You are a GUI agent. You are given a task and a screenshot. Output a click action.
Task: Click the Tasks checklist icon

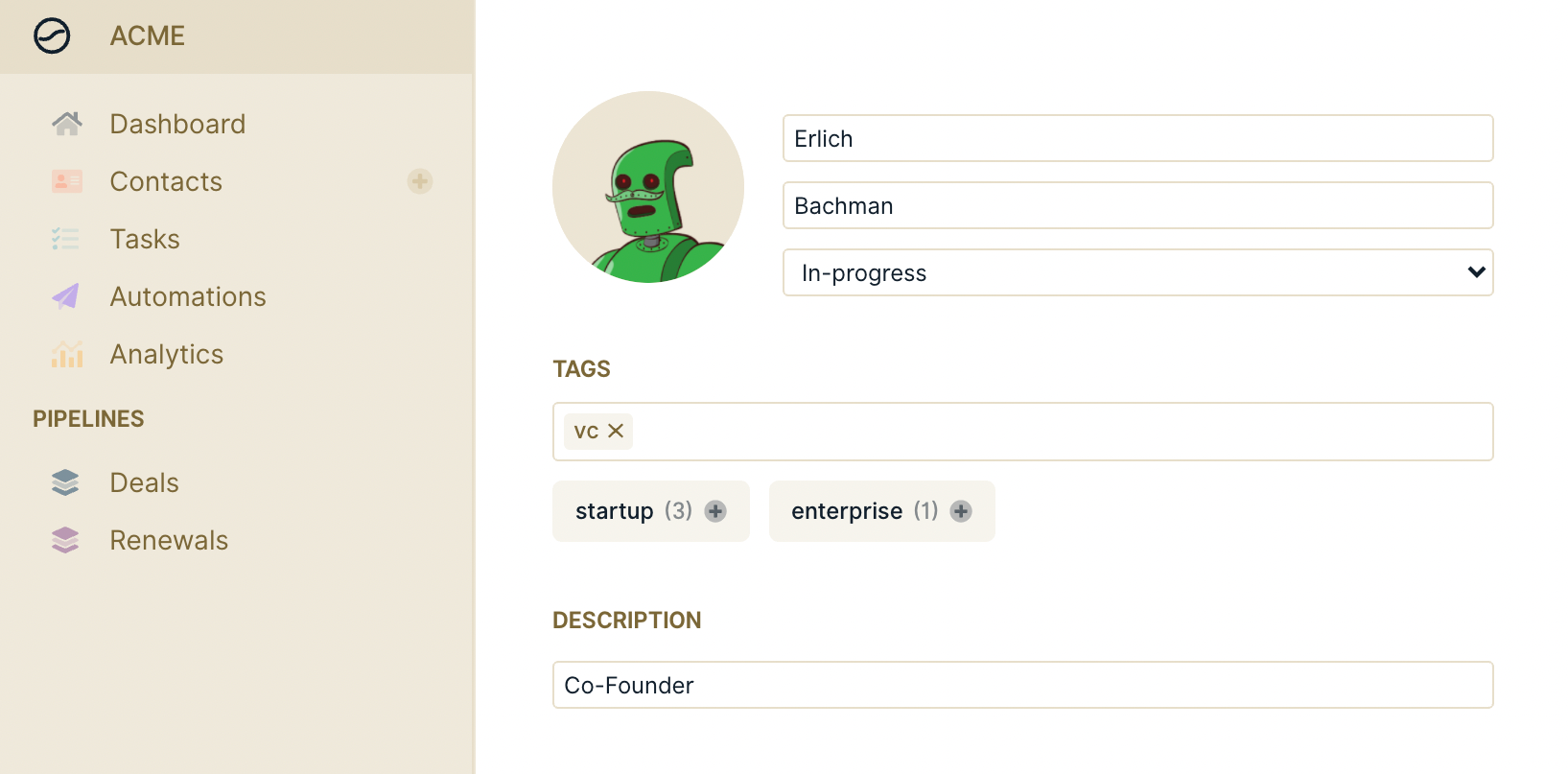tap(65, 239)
